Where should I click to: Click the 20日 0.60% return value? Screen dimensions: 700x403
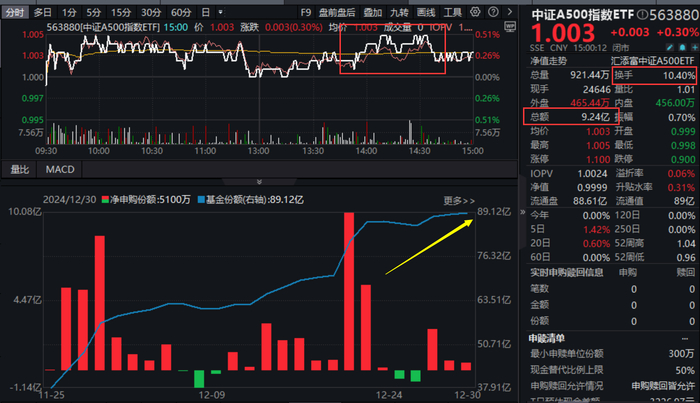596,244
